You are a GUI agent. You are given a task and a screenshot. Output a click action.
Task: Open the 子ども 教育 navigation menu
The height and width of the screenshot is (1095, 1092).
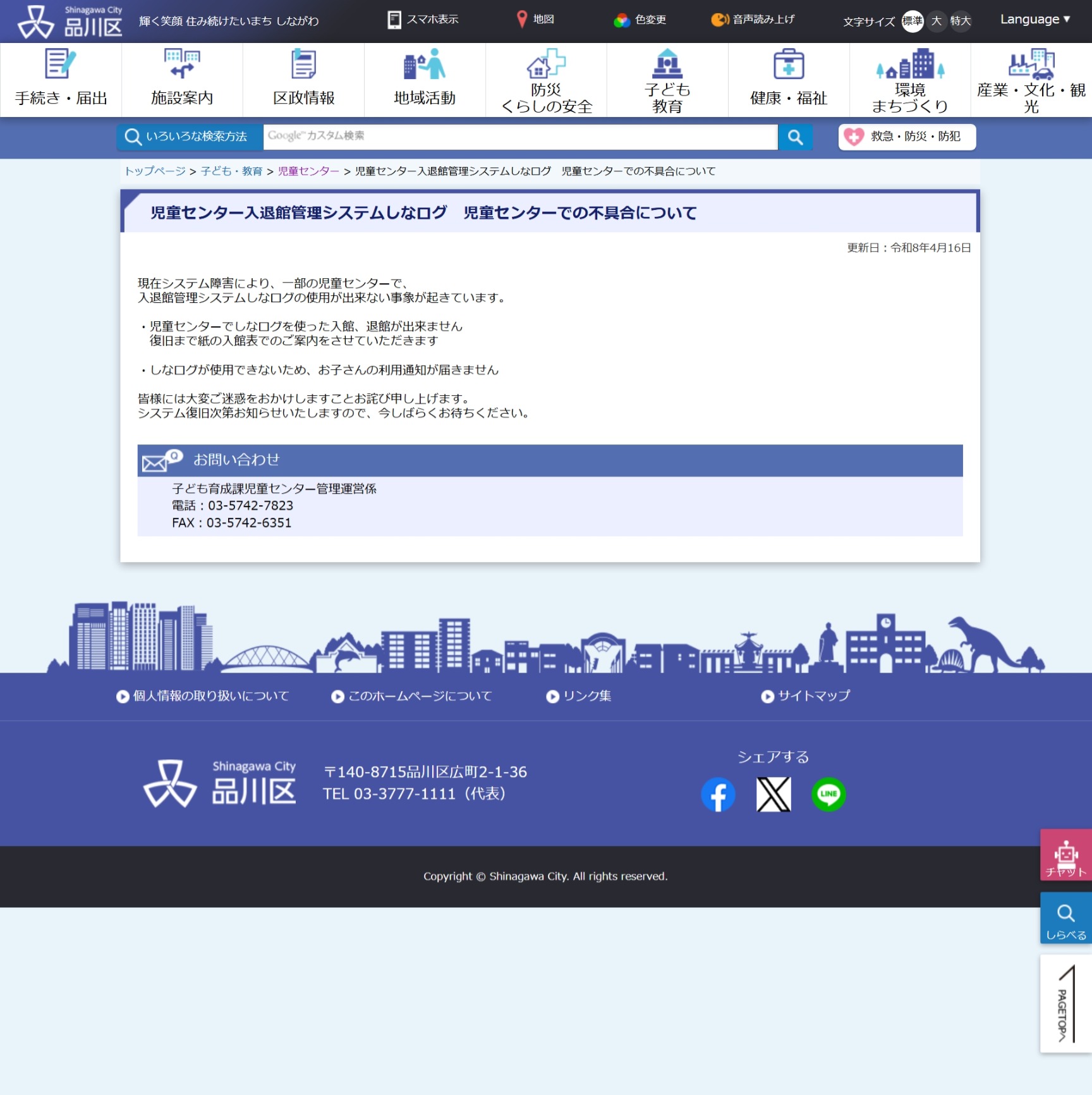coord(667,80)
